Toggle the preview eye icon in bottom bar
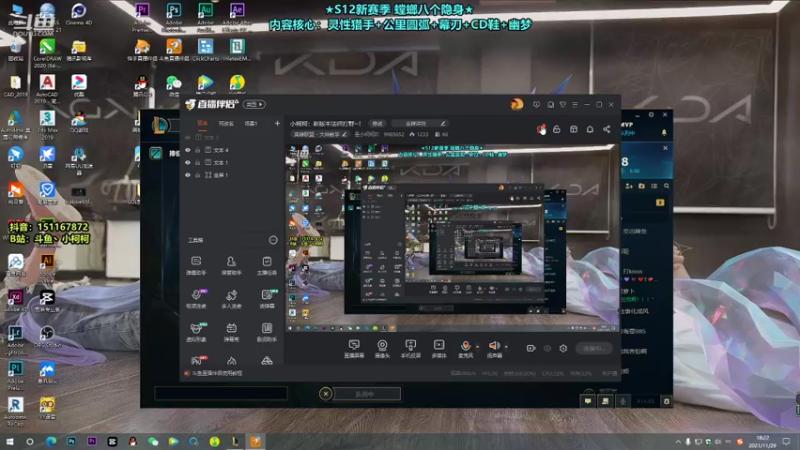 (547, 348)
